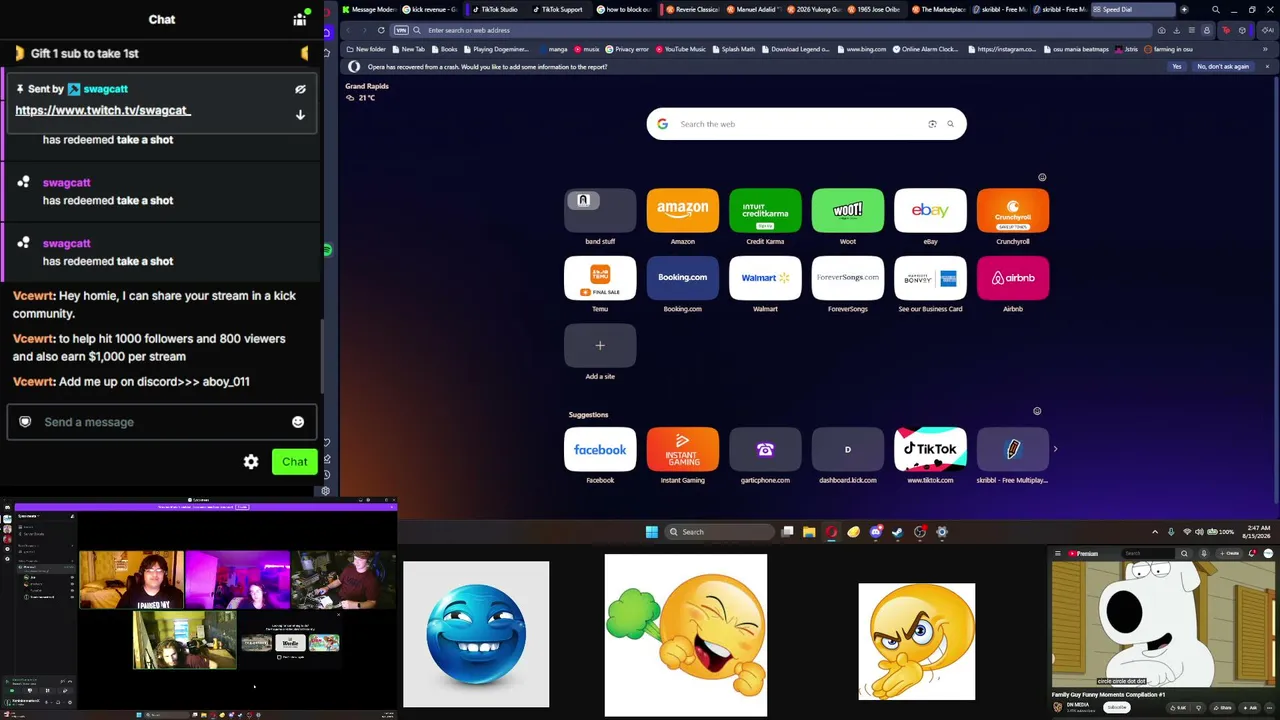Open the TikTok suggestion tile
The width and height of the screenshot is (1280, 720).
point(930,449)
